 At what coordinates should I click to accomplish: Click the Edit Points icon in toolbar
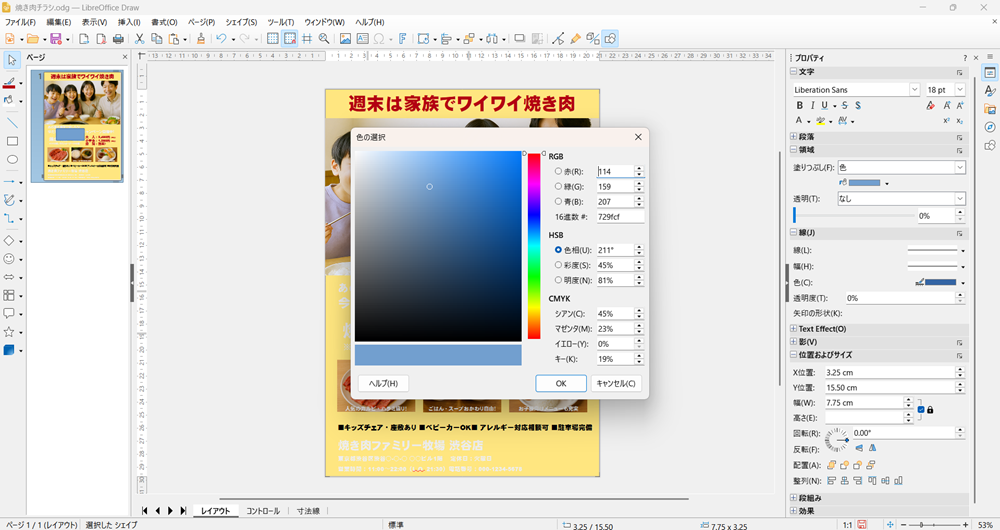[559, 39]
